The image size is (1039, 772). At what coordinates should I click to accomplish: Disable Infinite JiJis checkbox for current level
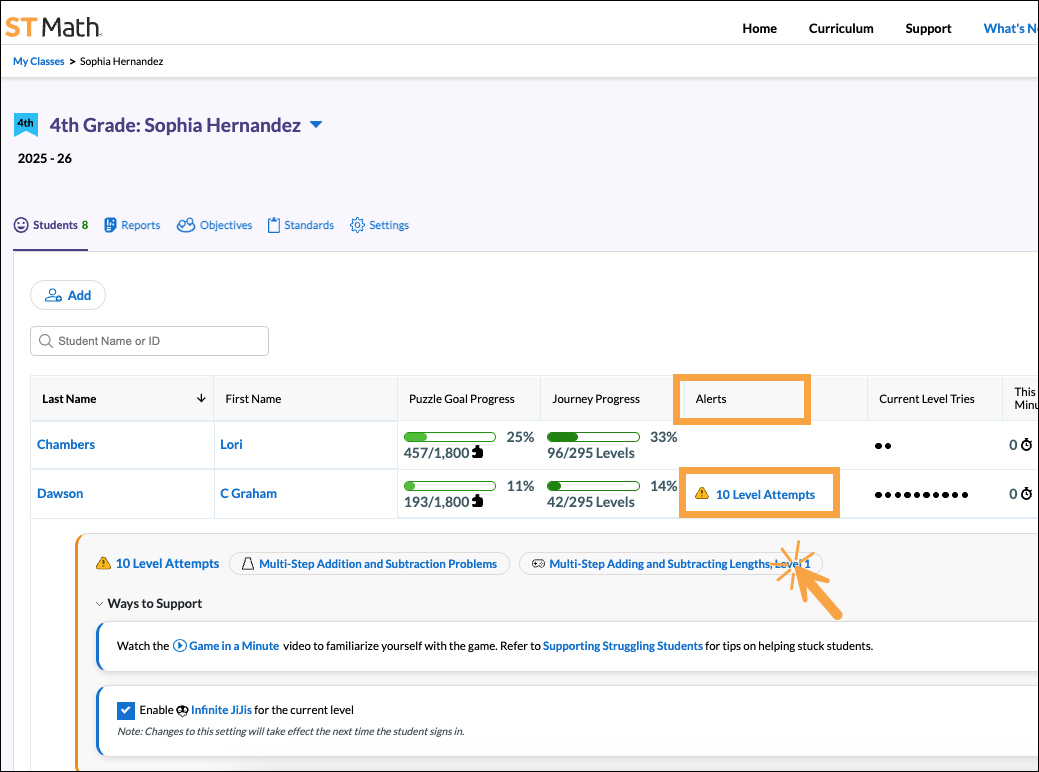(x=126, y=710)
